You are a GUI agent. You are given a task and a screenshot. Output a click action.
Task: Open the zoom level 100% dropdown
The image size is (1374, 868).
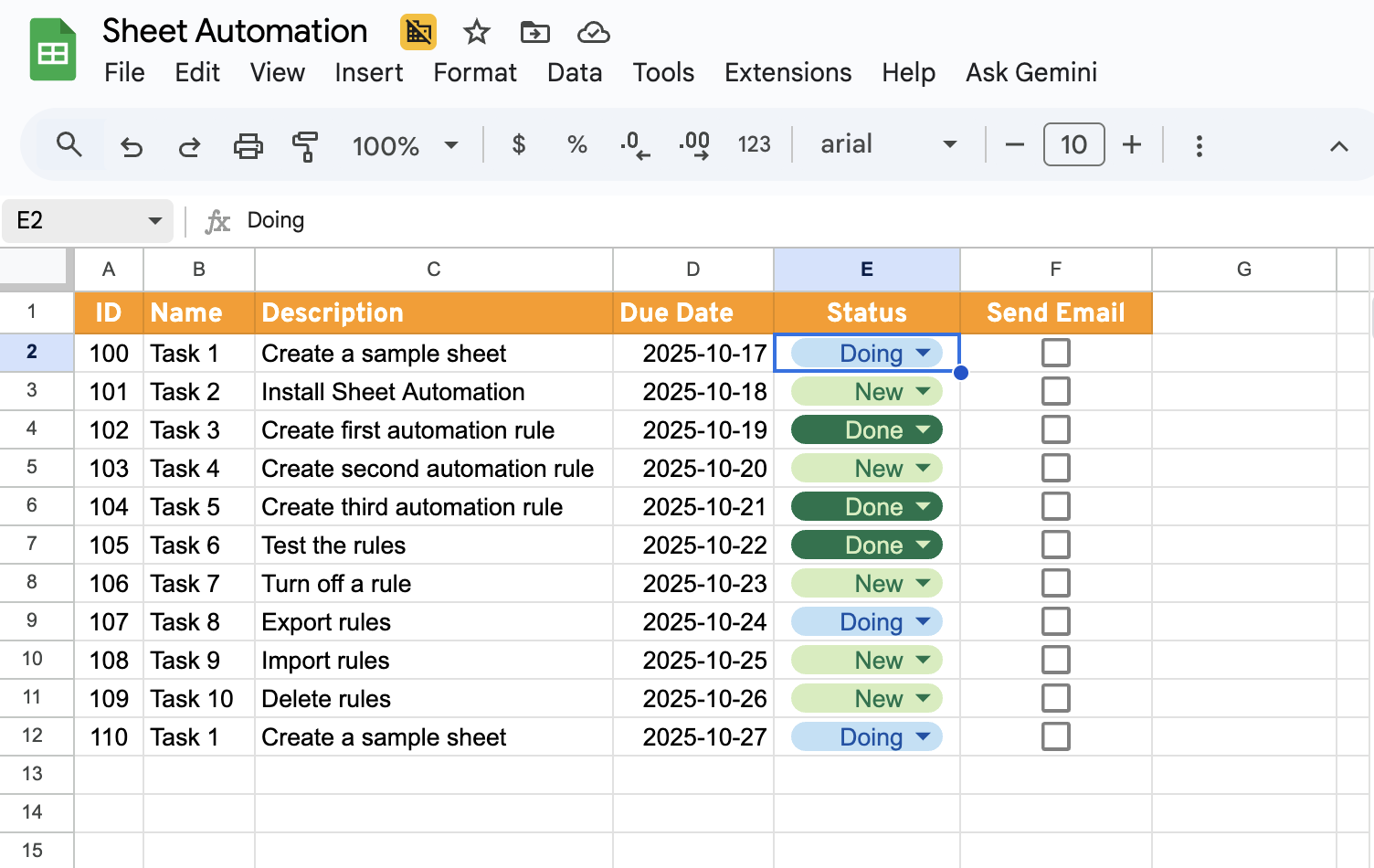(x=405, y=145)
